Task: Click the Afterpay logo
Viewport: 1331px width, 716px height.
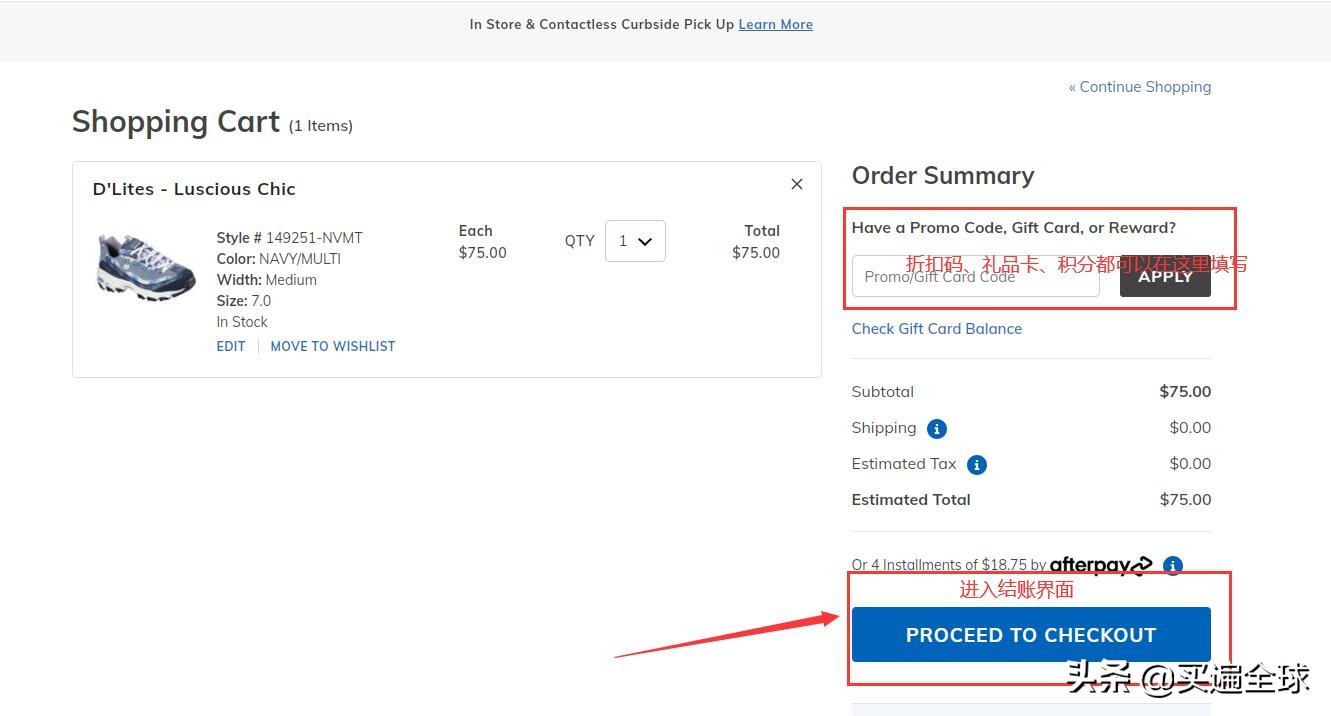Action: 1100,566
